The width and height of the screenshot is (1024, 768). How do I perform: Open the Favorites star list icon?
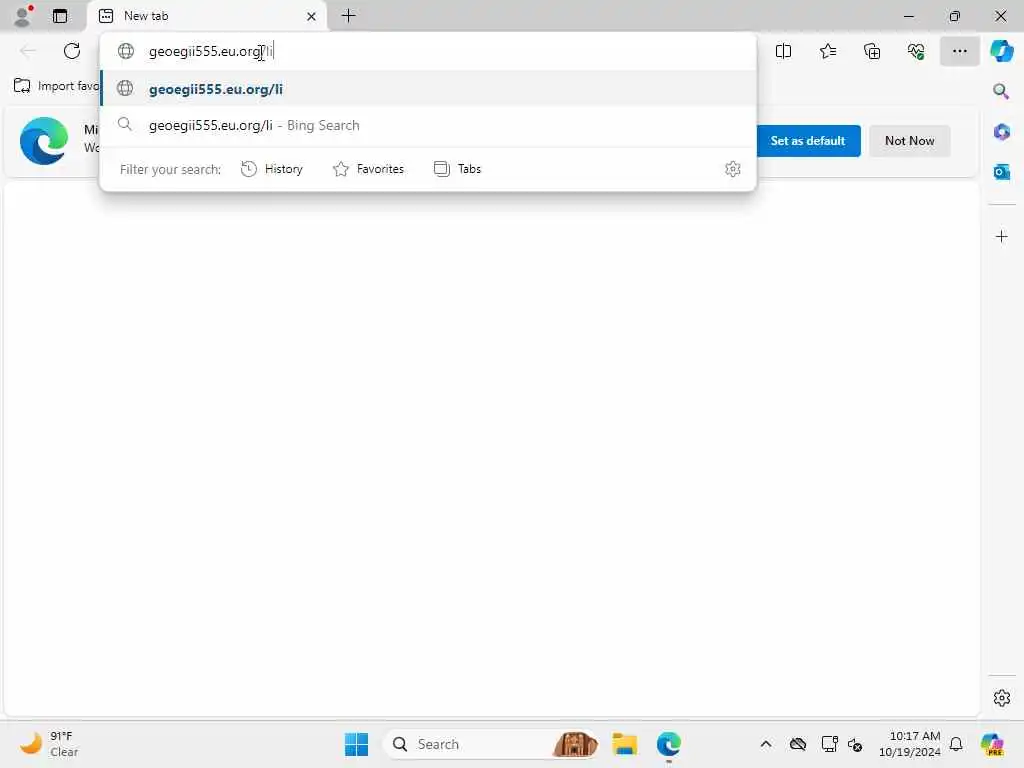[x=827, y=51]
